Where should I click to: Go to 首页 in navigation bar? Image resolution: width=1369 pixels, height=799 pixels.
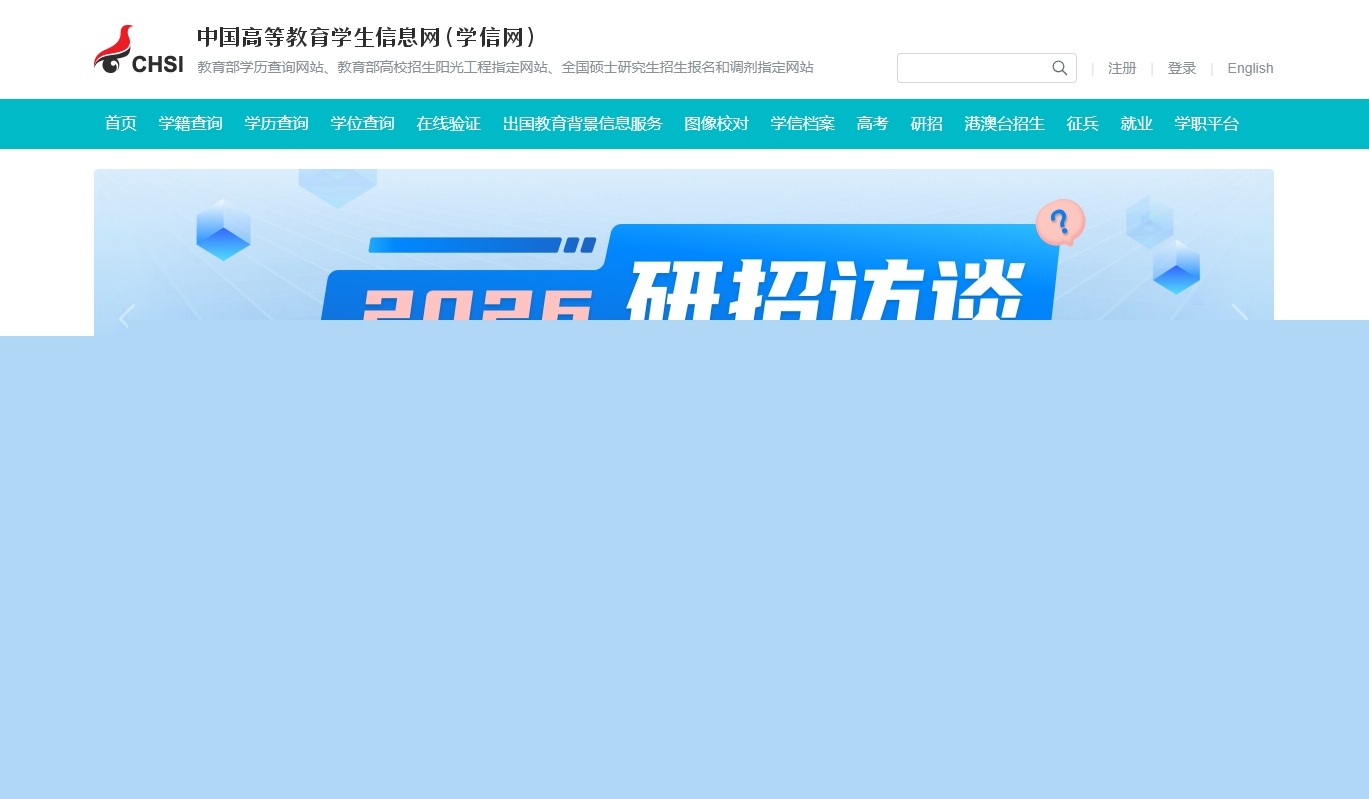click(x=121, y=124)
